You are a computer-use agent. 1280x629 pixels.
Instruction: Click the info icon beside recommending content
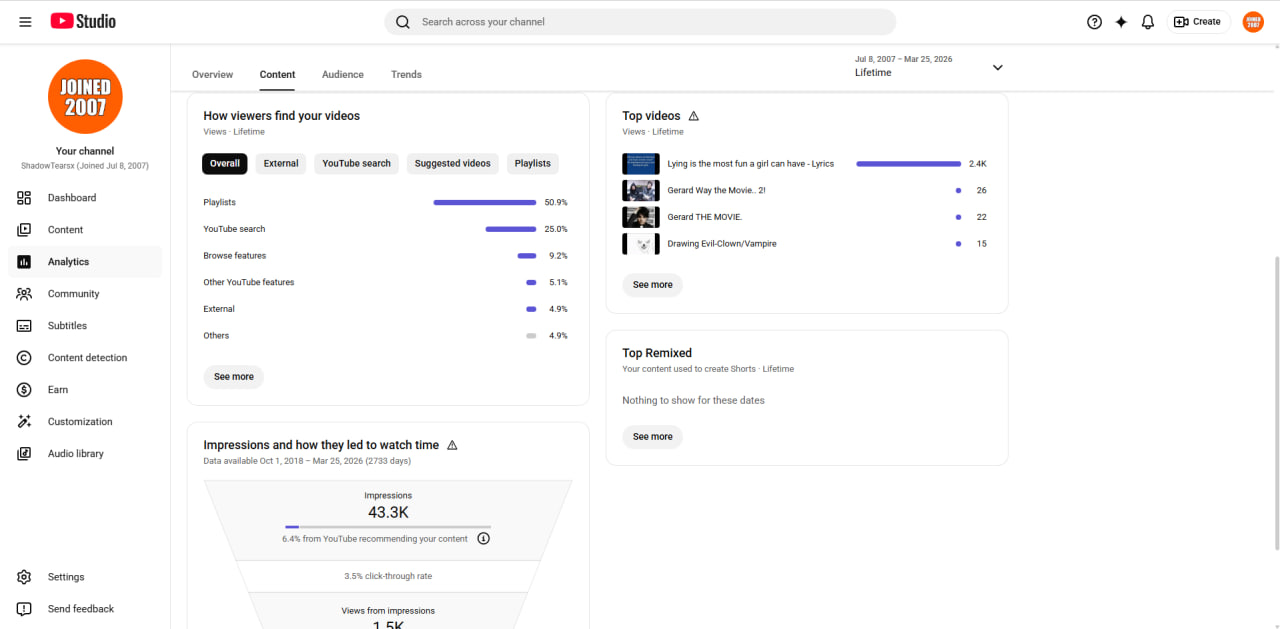pyautogui.click(x=484, y=539)
